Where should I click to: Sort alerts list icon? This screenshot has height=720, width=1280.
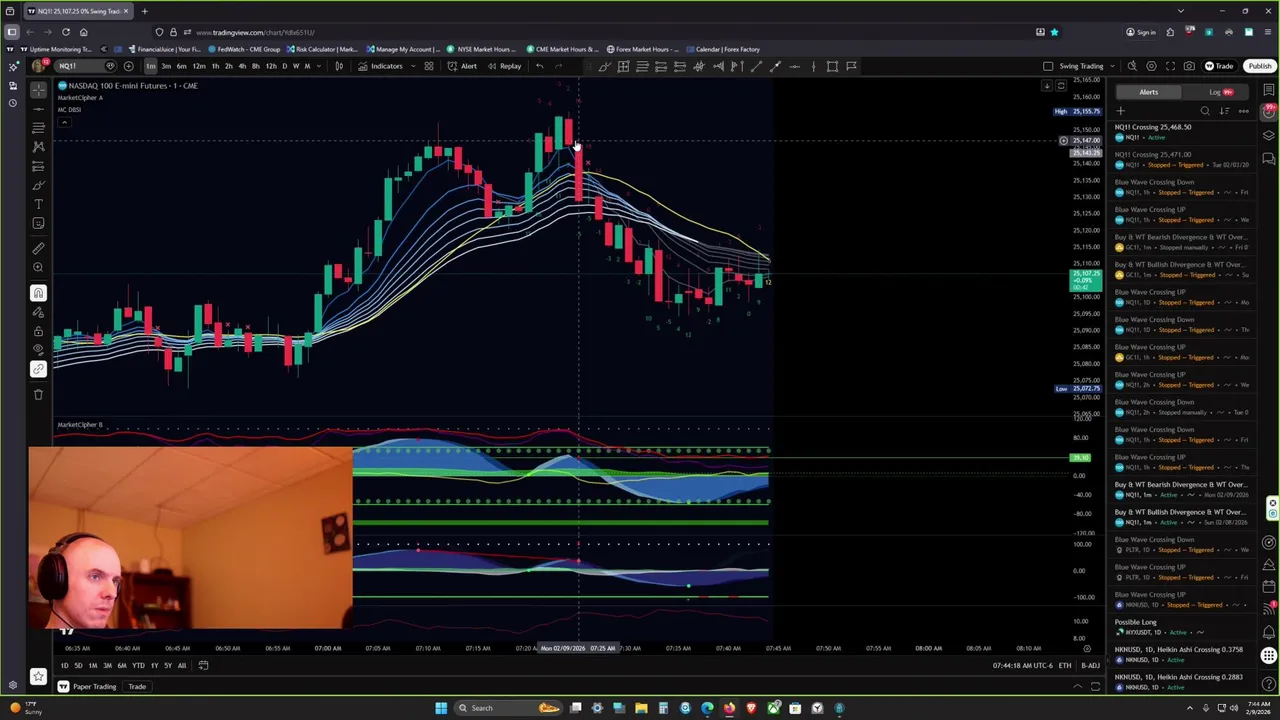tap(1224, 111)
